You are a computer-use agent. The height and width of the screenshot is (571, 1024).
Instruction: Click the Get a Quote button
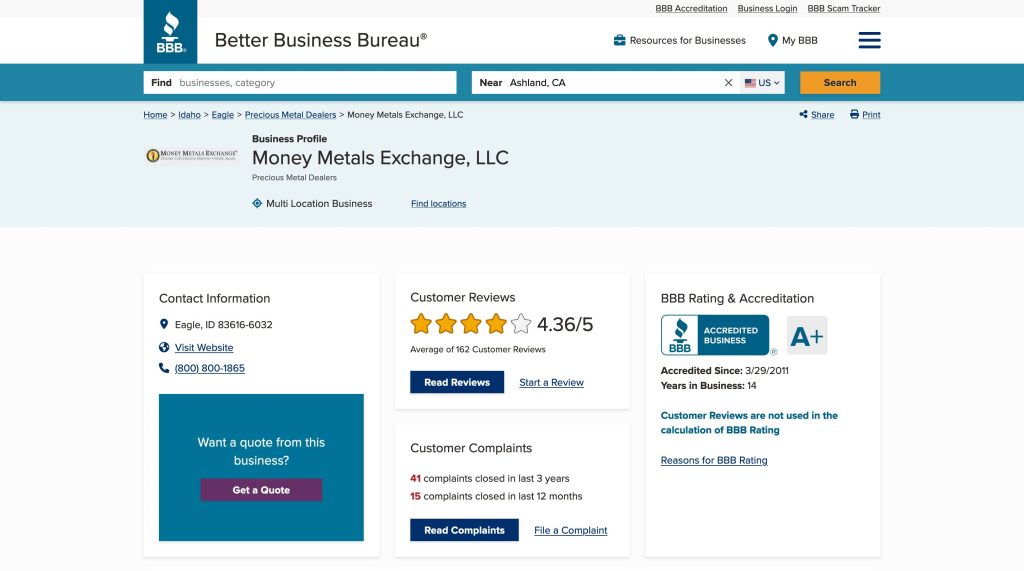click(261, 490)
